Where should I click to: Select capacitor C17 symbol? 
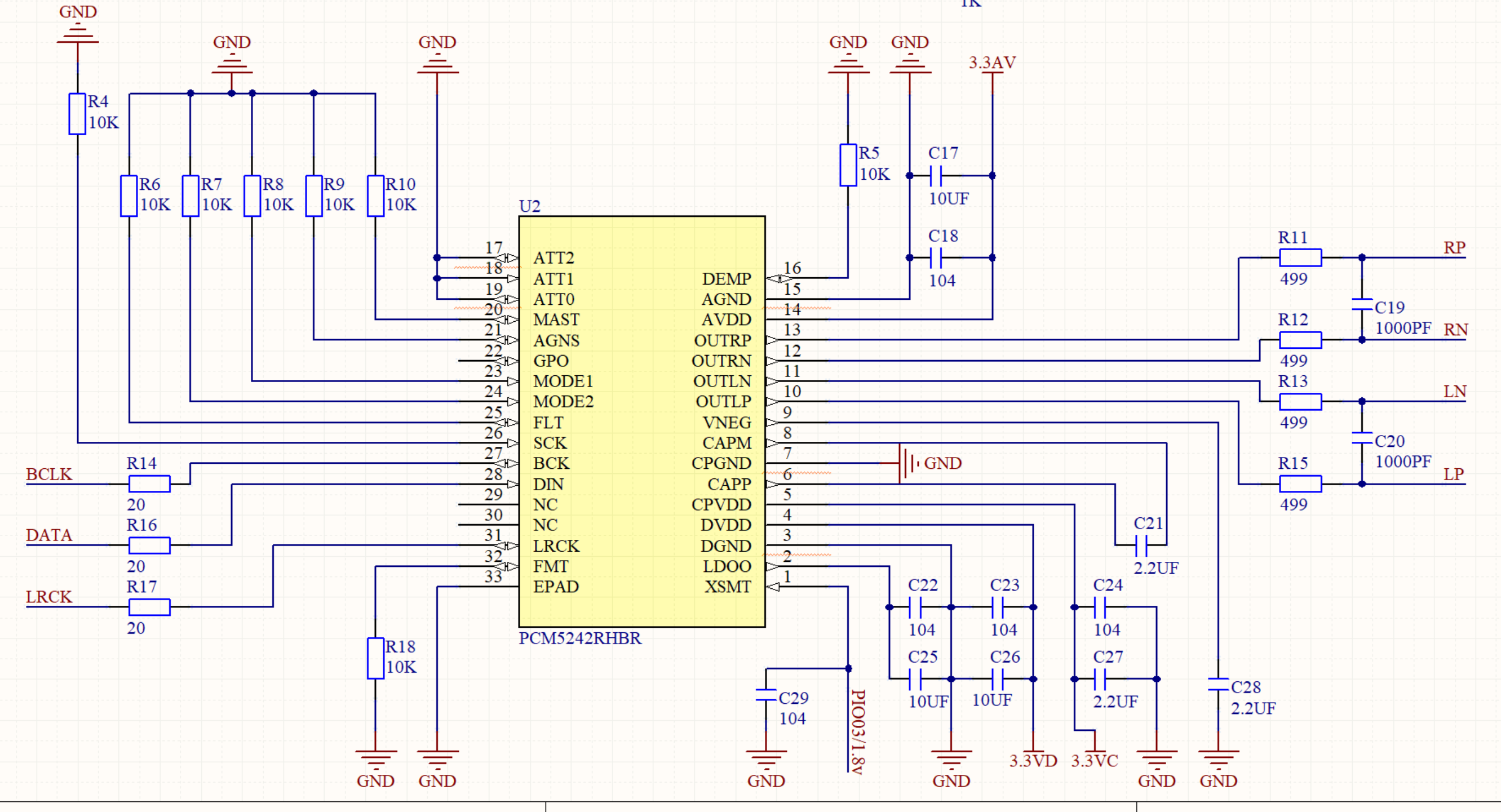(936, 175)
